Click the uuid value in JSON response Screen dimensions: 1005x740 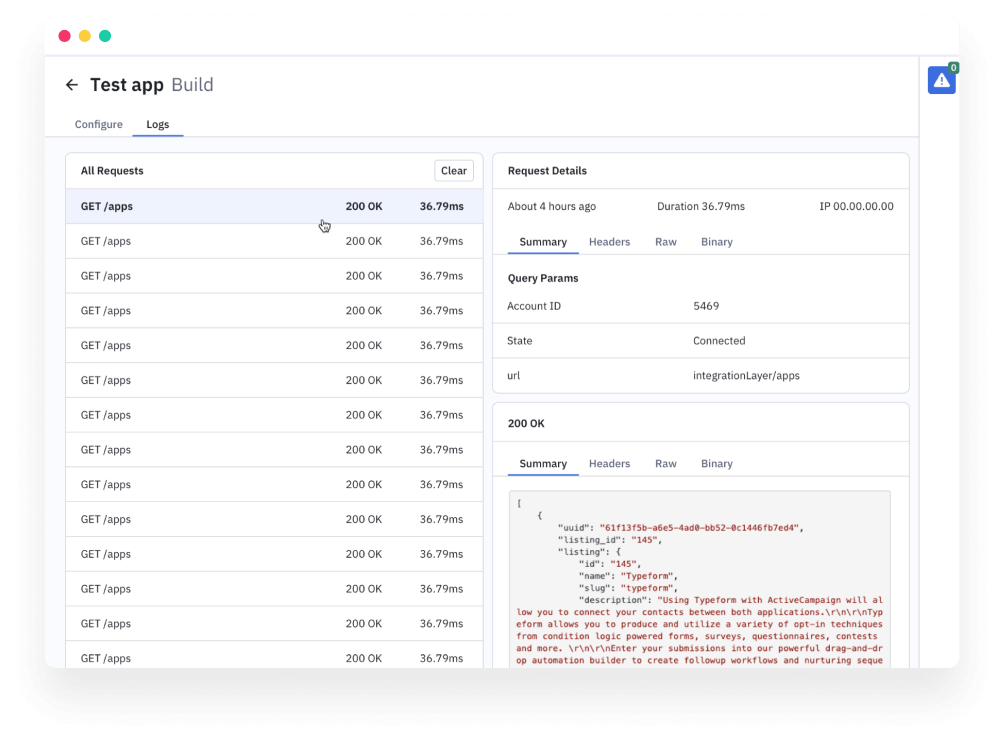(x=699, y=528)
